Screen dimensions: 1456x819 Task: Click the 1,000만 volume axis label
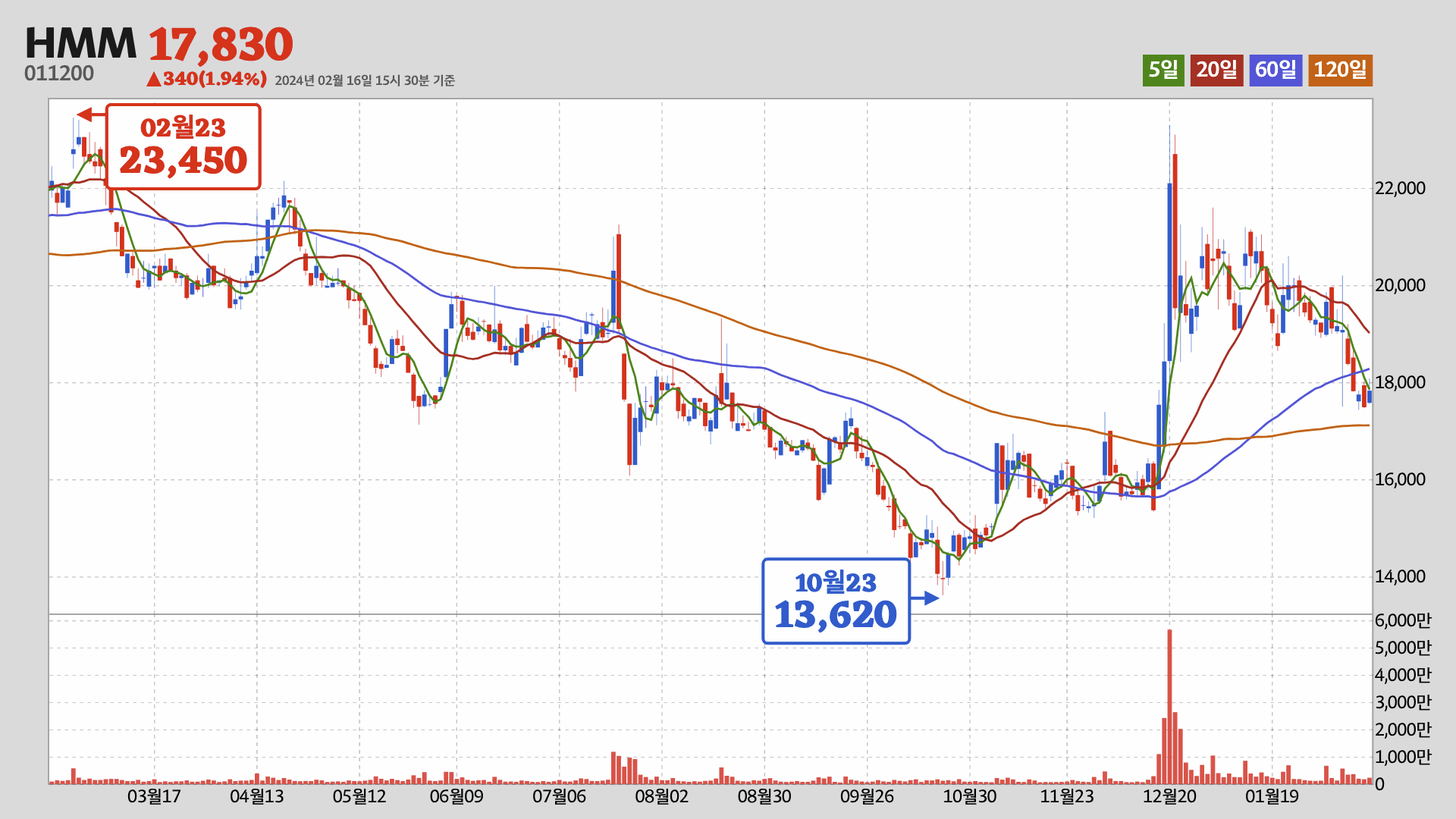[1403, 757]
